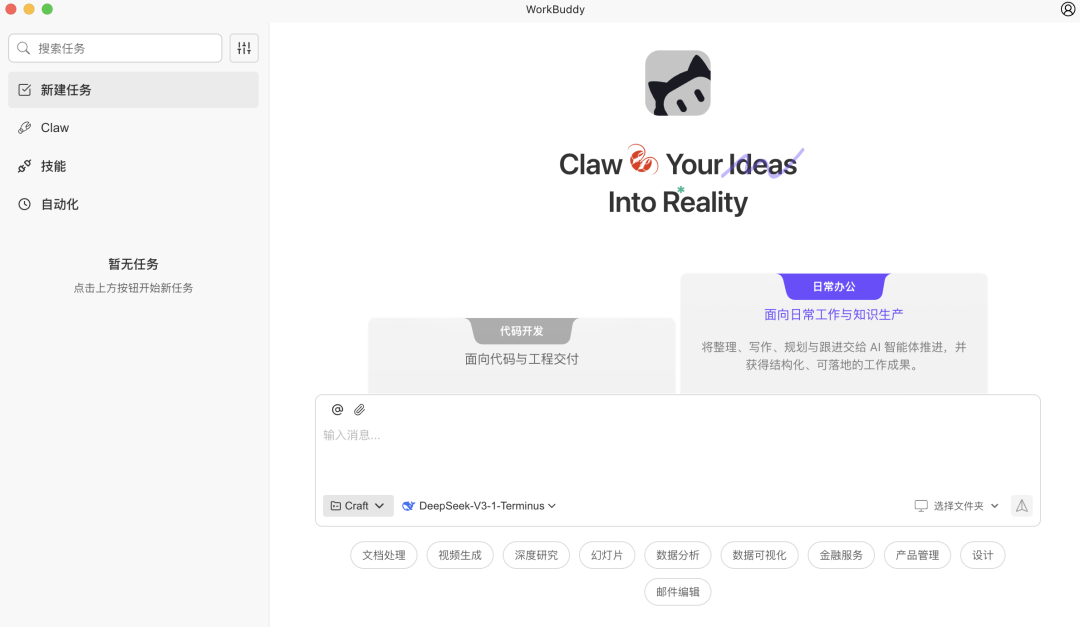1080x627 pixels.
Task: Open the account profile icon
Action: (1066, 9)
